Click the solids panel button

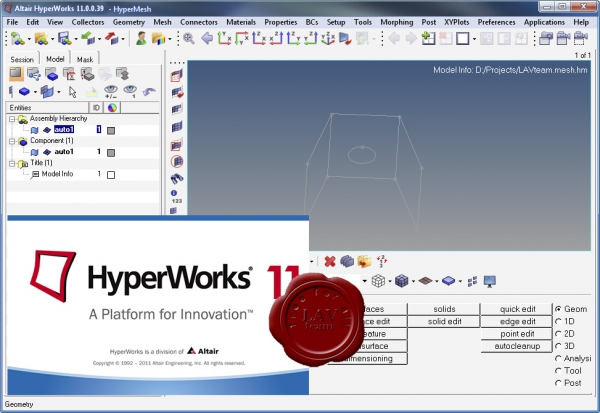tap(444, 309)
